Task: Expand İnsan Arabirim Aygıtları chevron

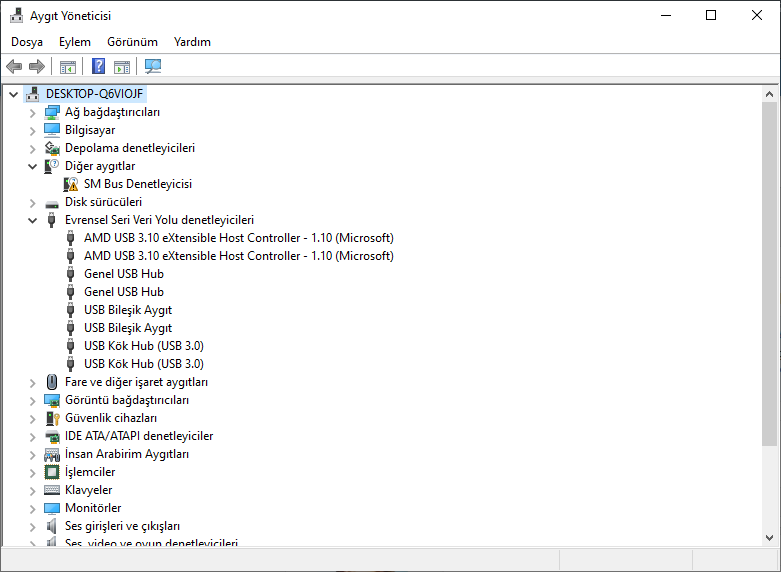Action: [x=32, y=455]
